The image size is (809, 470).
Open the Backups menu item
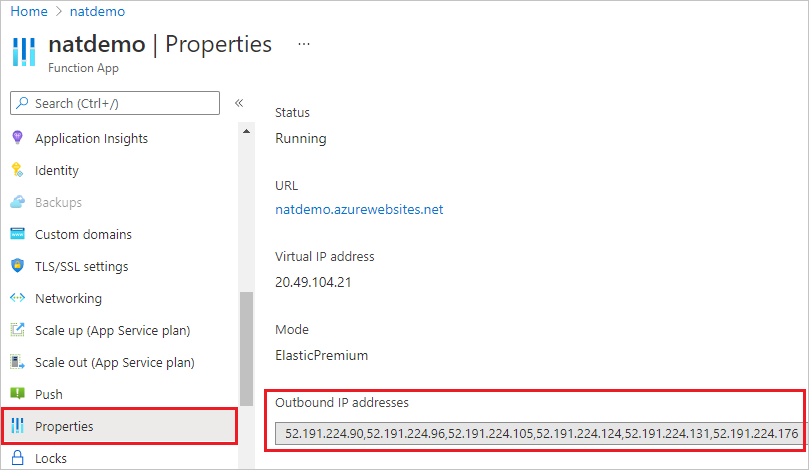(x=58, y=202)
